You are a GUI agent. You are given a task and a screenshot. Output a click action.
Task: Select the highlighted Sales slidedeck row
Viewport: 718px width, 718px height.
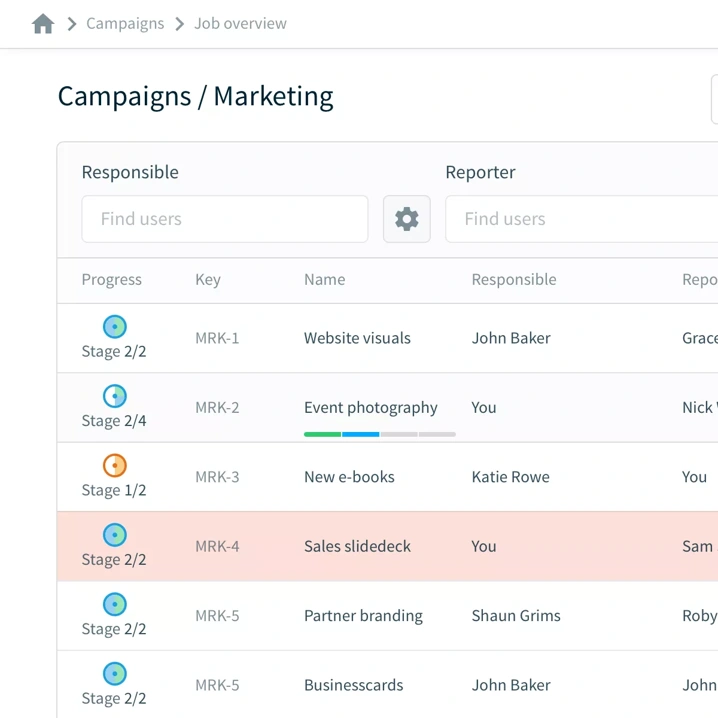[357, 547]
